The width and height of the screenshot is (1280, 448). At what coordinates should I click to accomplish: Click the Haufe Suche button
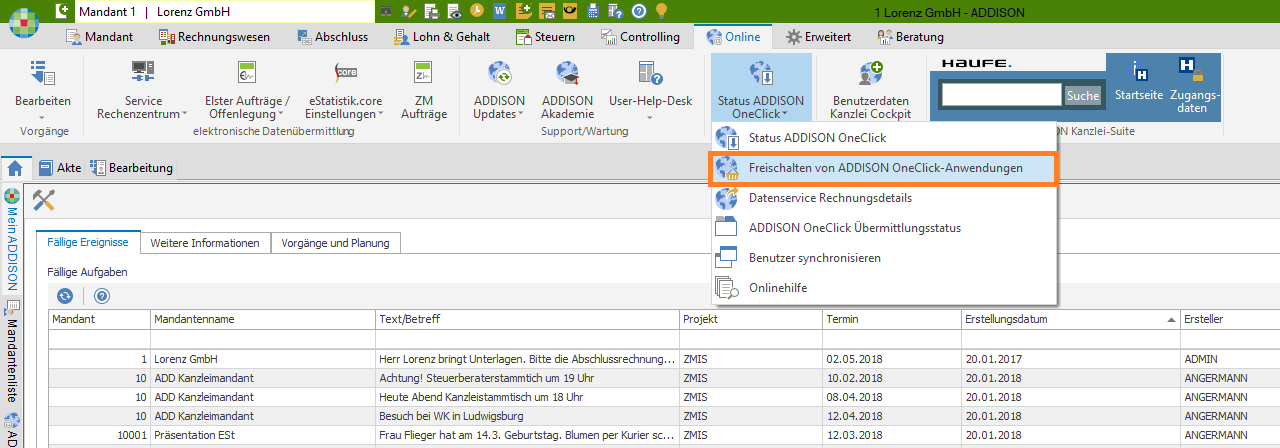[1082, 95]
